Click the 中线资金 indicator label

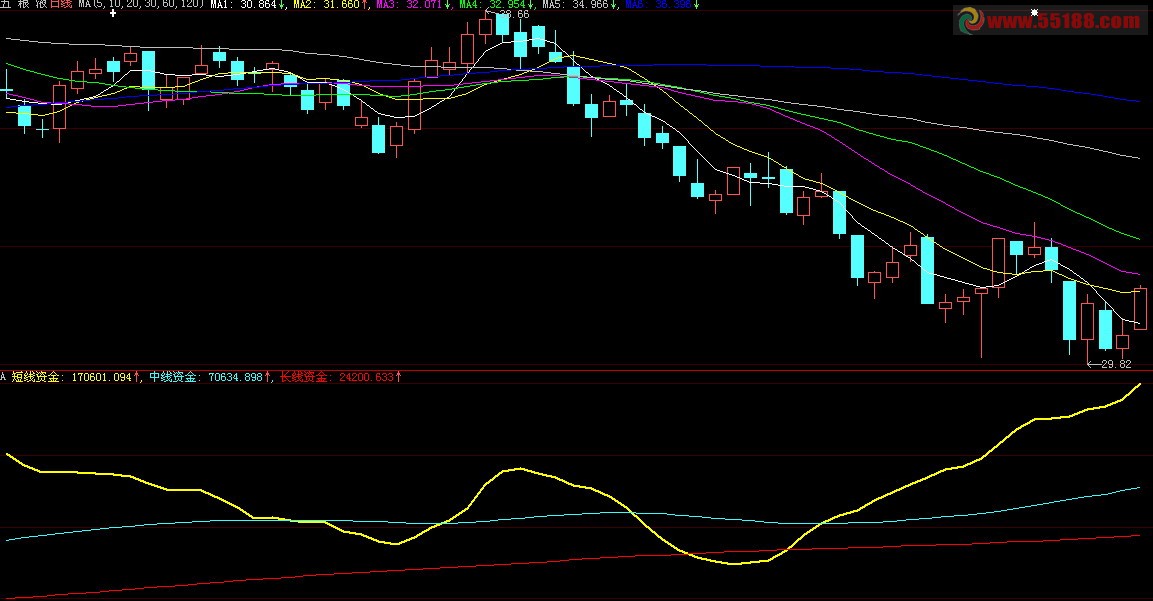(x=173, y=377)
